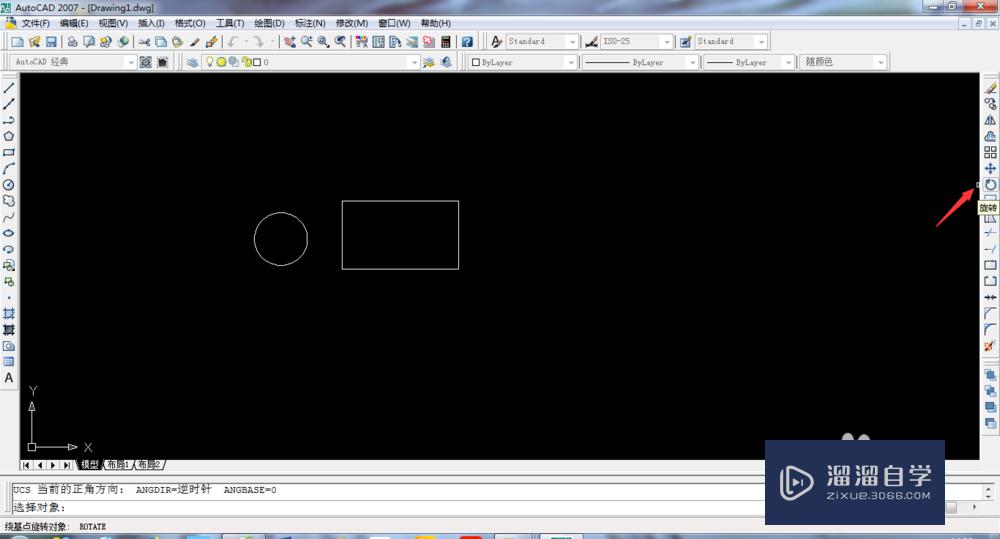Screen dimensions: 1000x539
Task: Open the Standard table style dropdown
Action: [x=761, y=41]
